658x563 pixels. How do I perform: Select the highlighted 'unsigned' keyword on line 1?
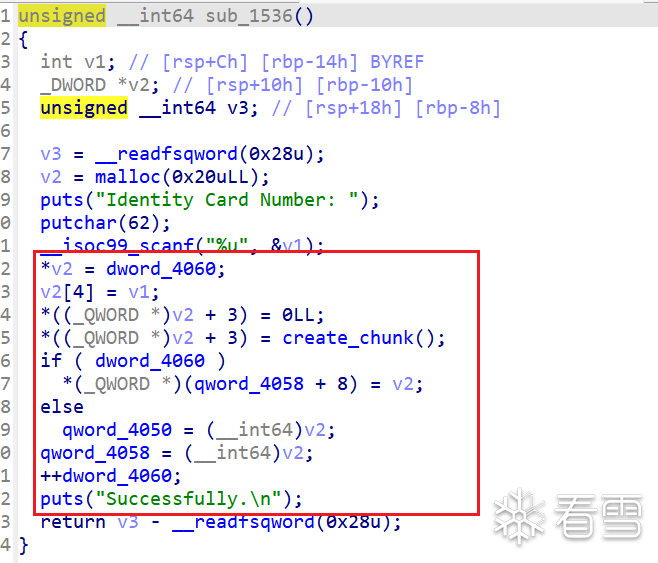pyautogui.click(x=62, y=16)
